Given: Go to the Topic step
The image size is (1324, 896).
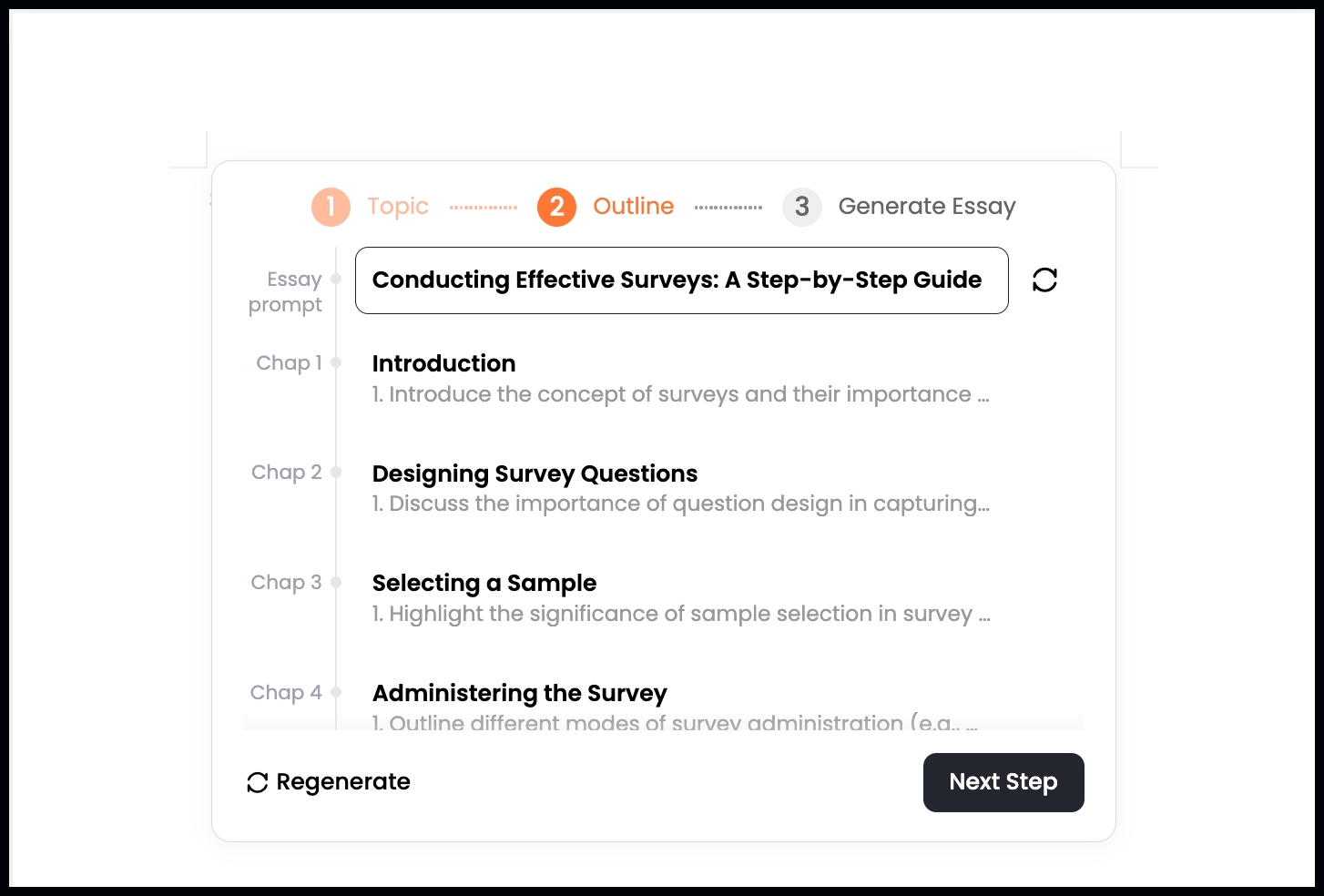Looking at the screenshot, I should tap(398, 207).
